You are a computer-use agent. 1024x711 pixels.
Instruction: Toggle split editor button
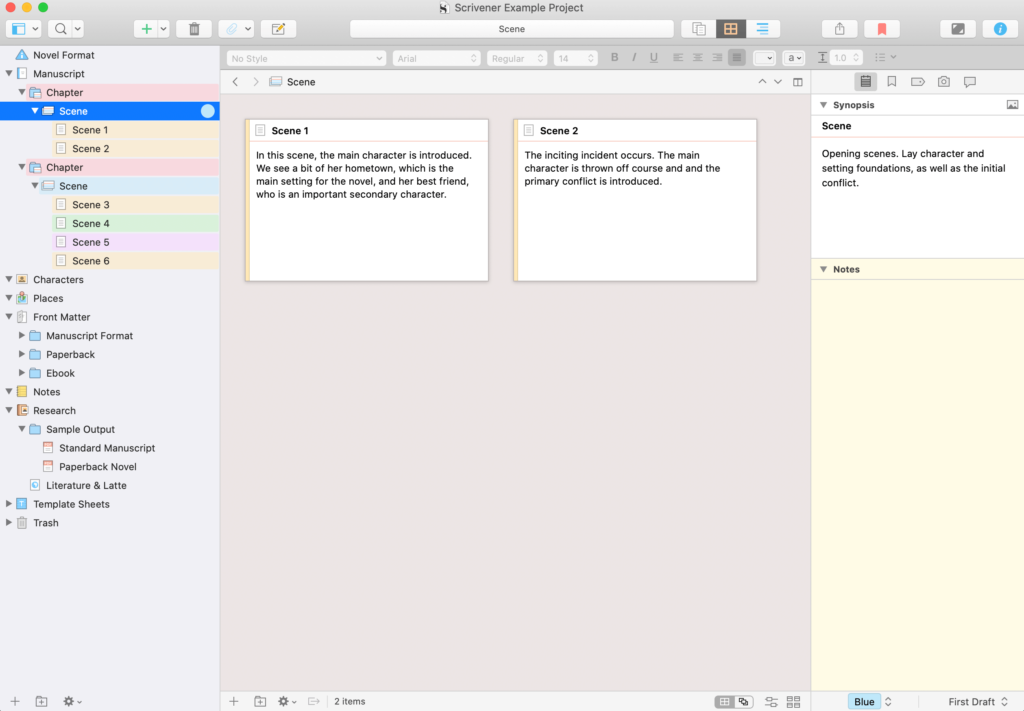tap(798, 82)
